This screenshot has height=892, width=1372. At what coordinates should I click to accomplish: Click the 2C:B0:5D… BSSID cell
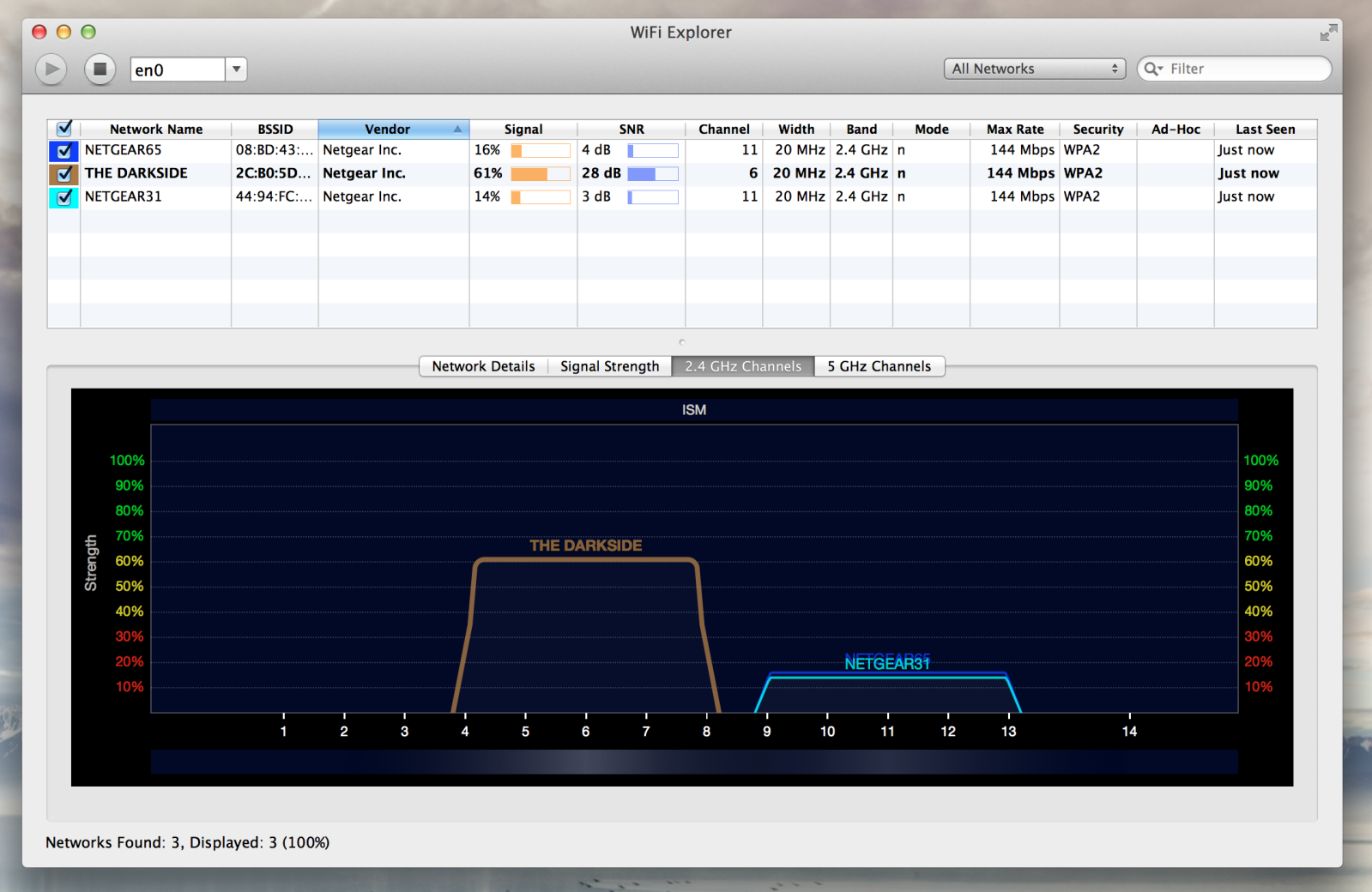[274, 173]
